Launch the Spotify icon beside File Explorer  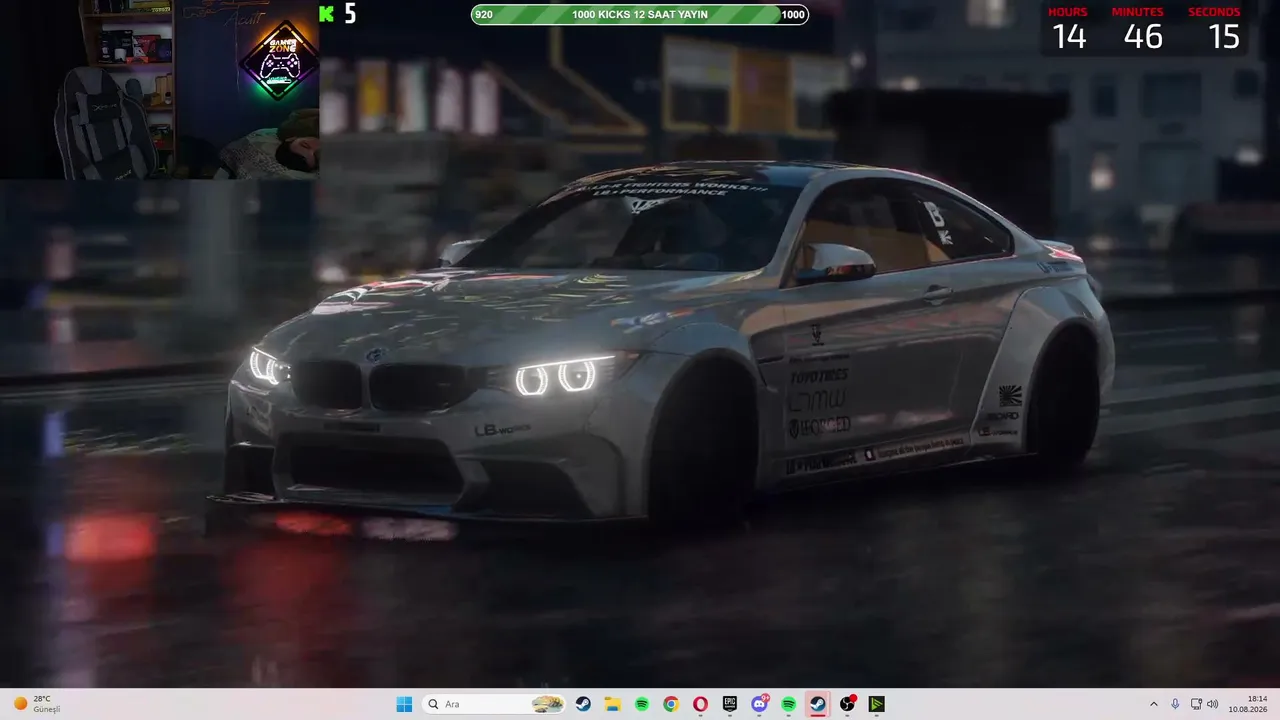pyautogui.click(x=642, y=704)
